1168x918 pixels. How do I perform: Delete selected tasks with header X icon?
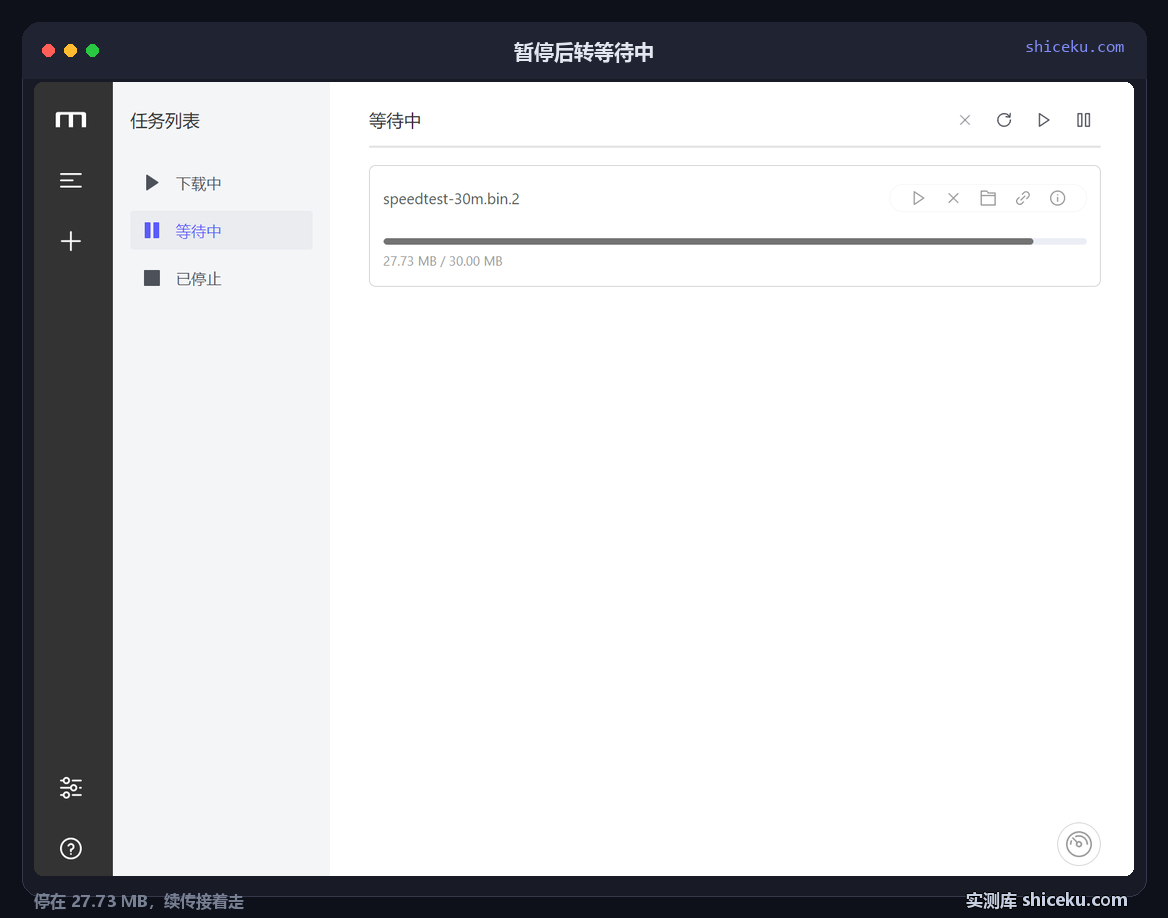965,120
